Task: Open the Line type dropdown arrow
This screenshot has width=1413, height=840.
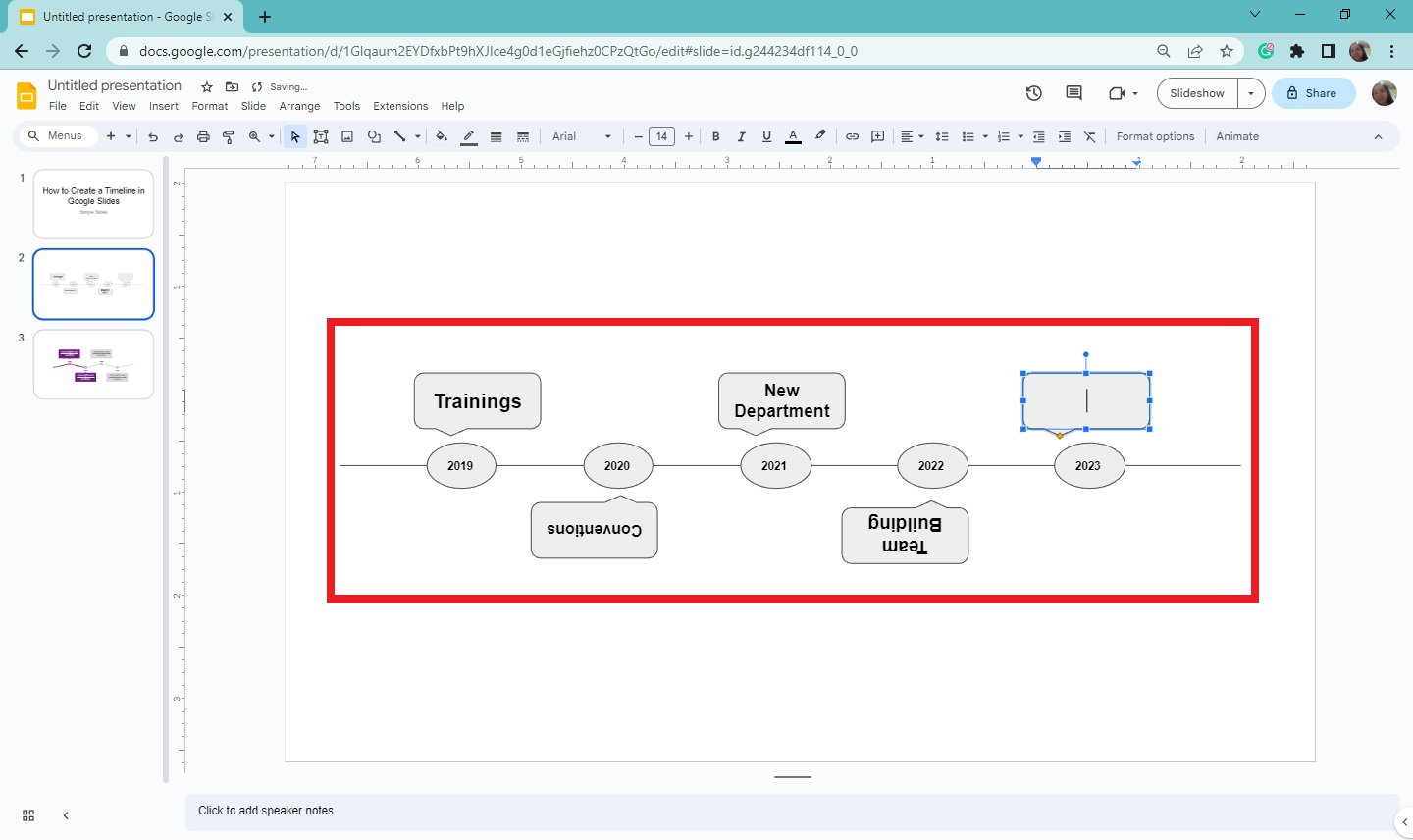Action: click(418, 137)
